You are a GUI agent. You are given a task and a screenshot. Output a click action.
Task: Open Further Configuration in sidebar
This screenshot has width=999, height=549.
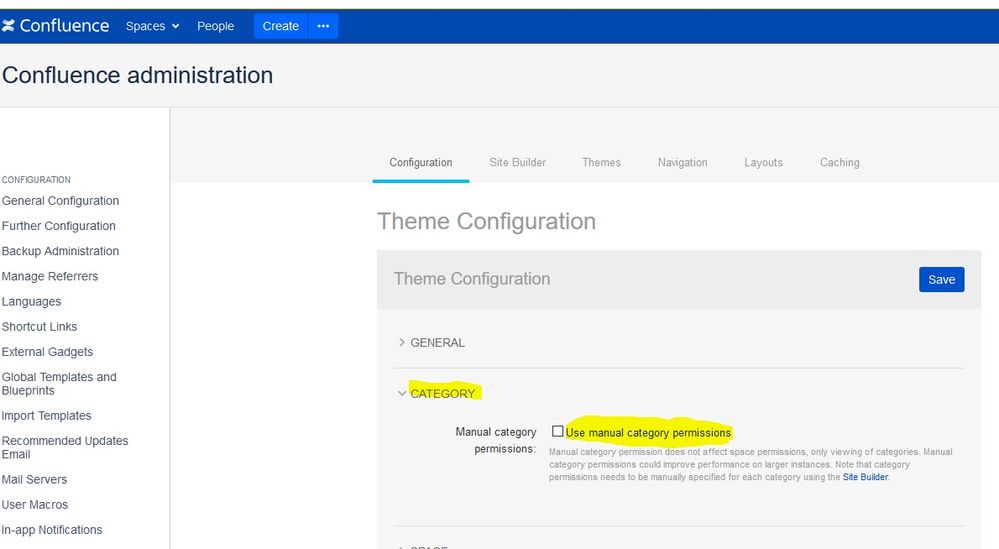(59, 226)
